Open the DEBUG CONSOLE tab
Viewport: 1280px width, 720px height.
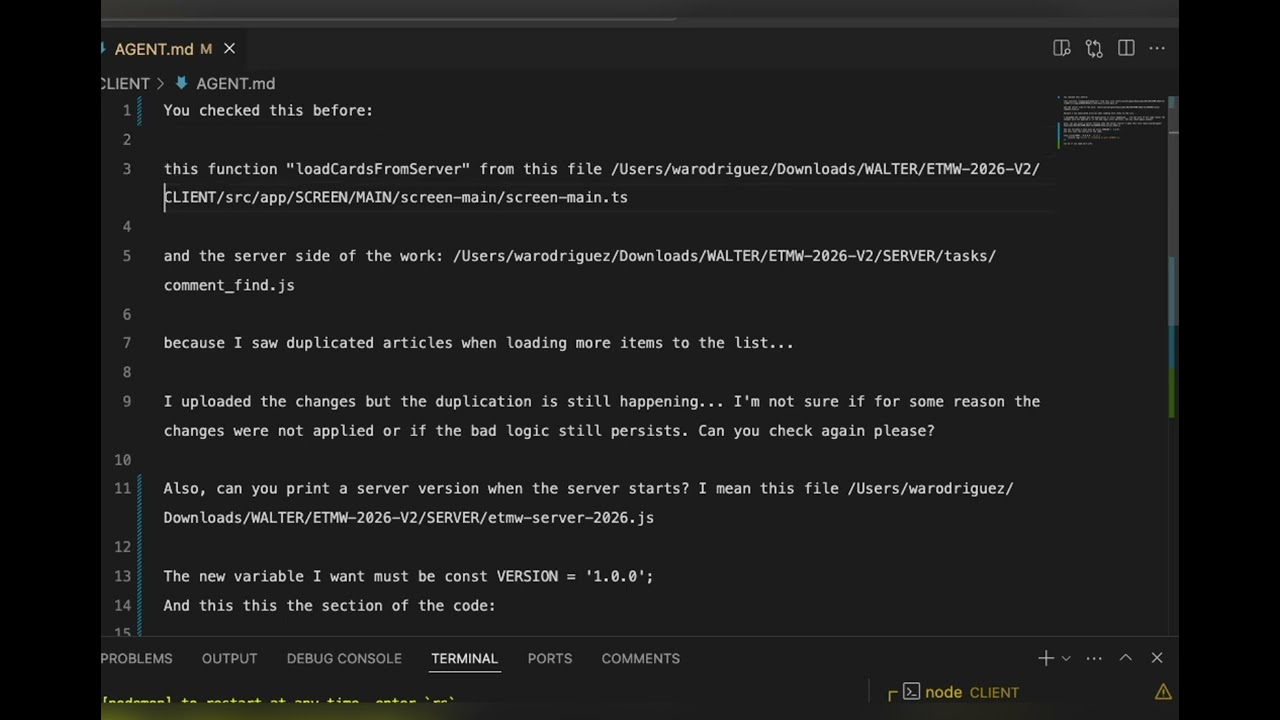(344, 658)
